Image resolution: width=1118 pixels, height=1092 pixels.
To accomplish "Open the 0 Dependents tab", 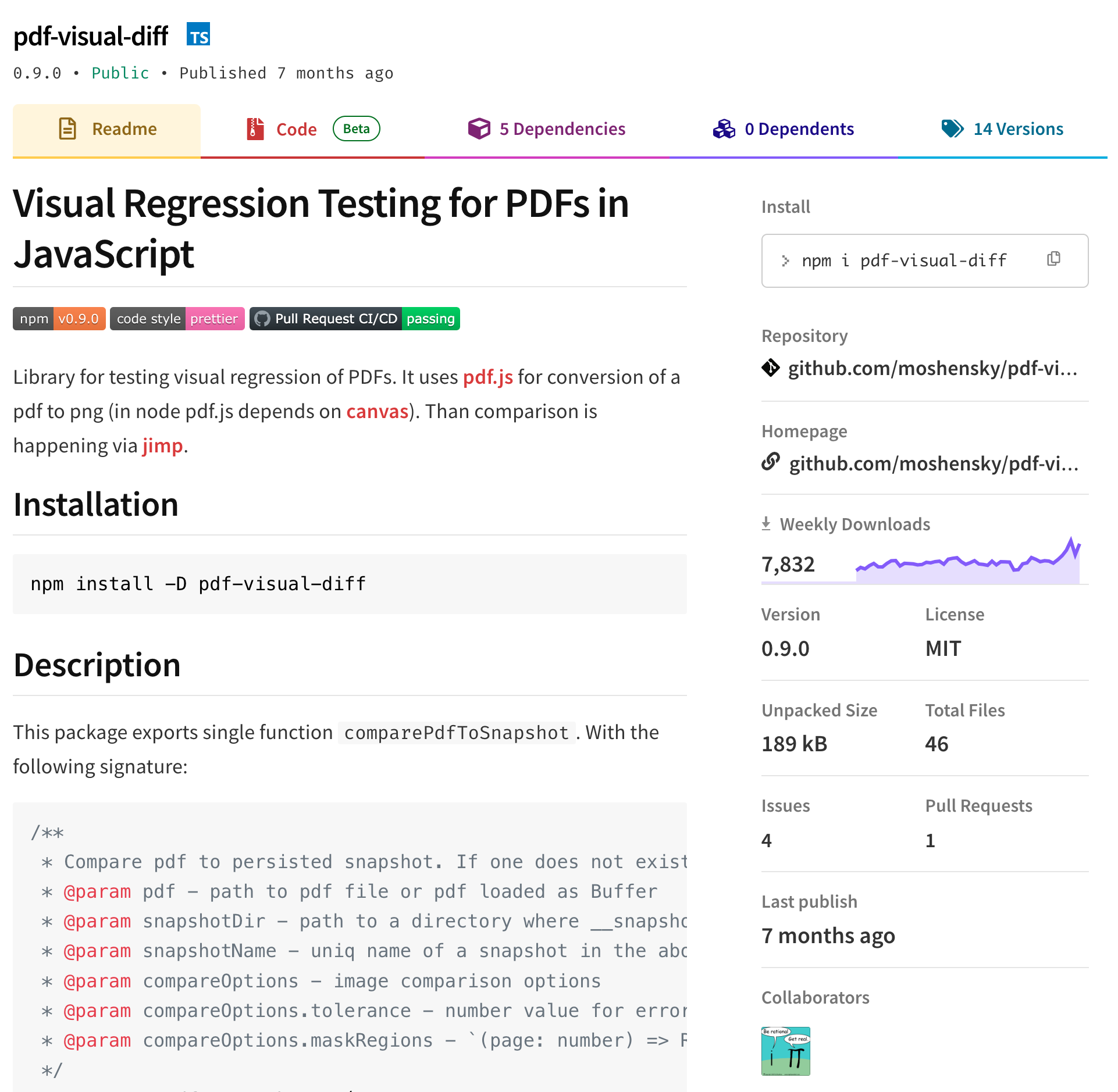I will click(x=784, y=129).
